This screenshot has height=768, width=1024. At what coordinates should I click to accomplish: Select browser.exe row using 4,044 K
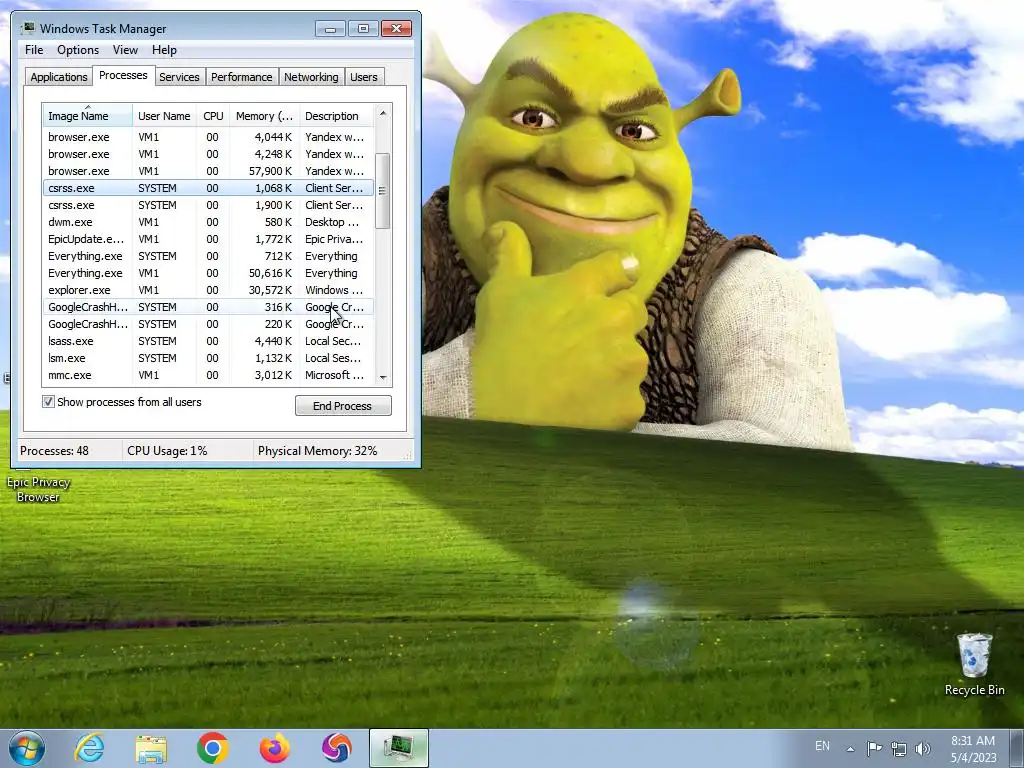(x=208, y=137)
